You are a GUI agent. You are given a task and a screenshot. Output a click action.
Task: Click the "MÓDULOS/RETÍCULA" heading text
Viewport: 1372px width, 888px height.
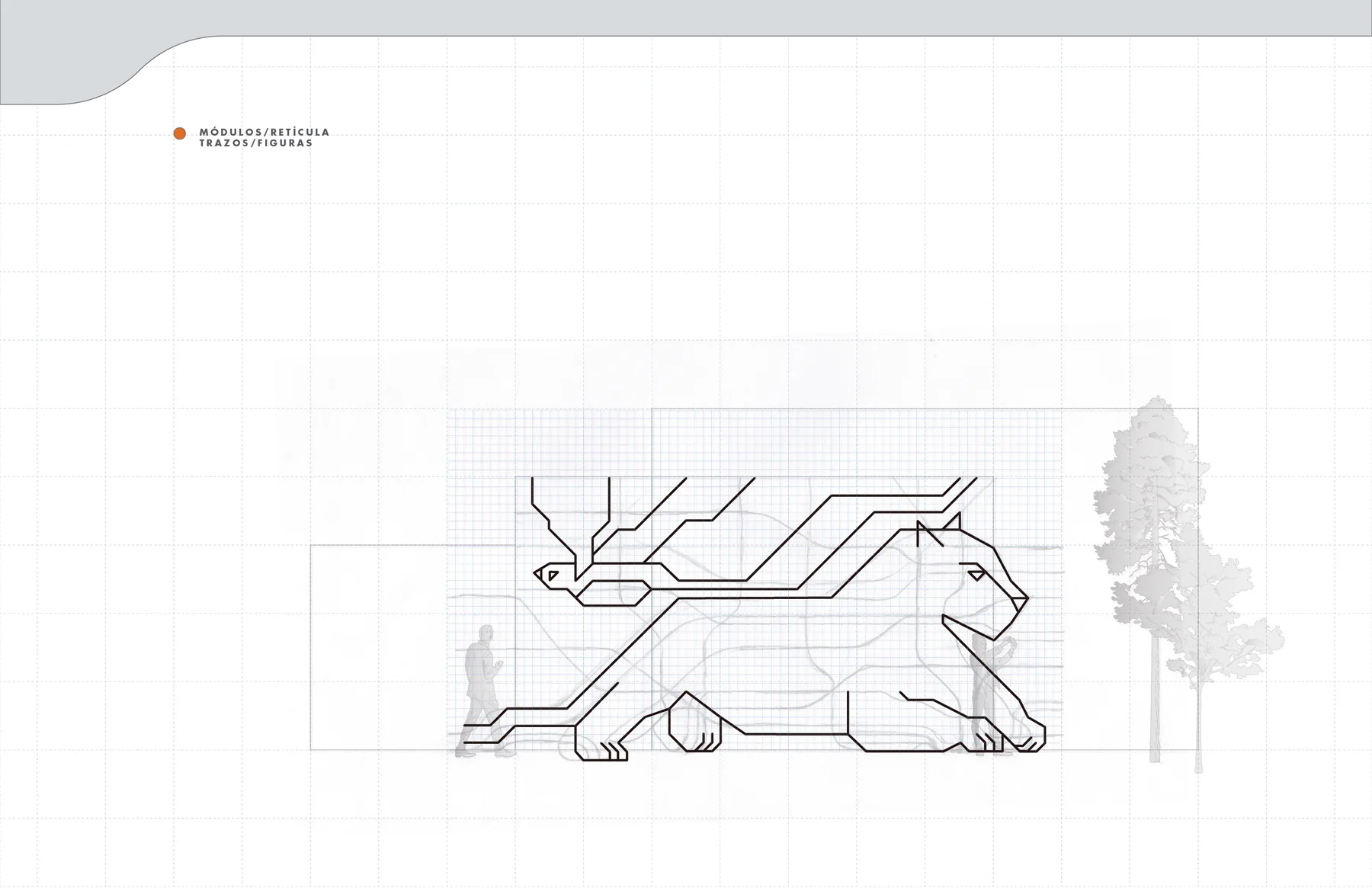tap(264, 132)
